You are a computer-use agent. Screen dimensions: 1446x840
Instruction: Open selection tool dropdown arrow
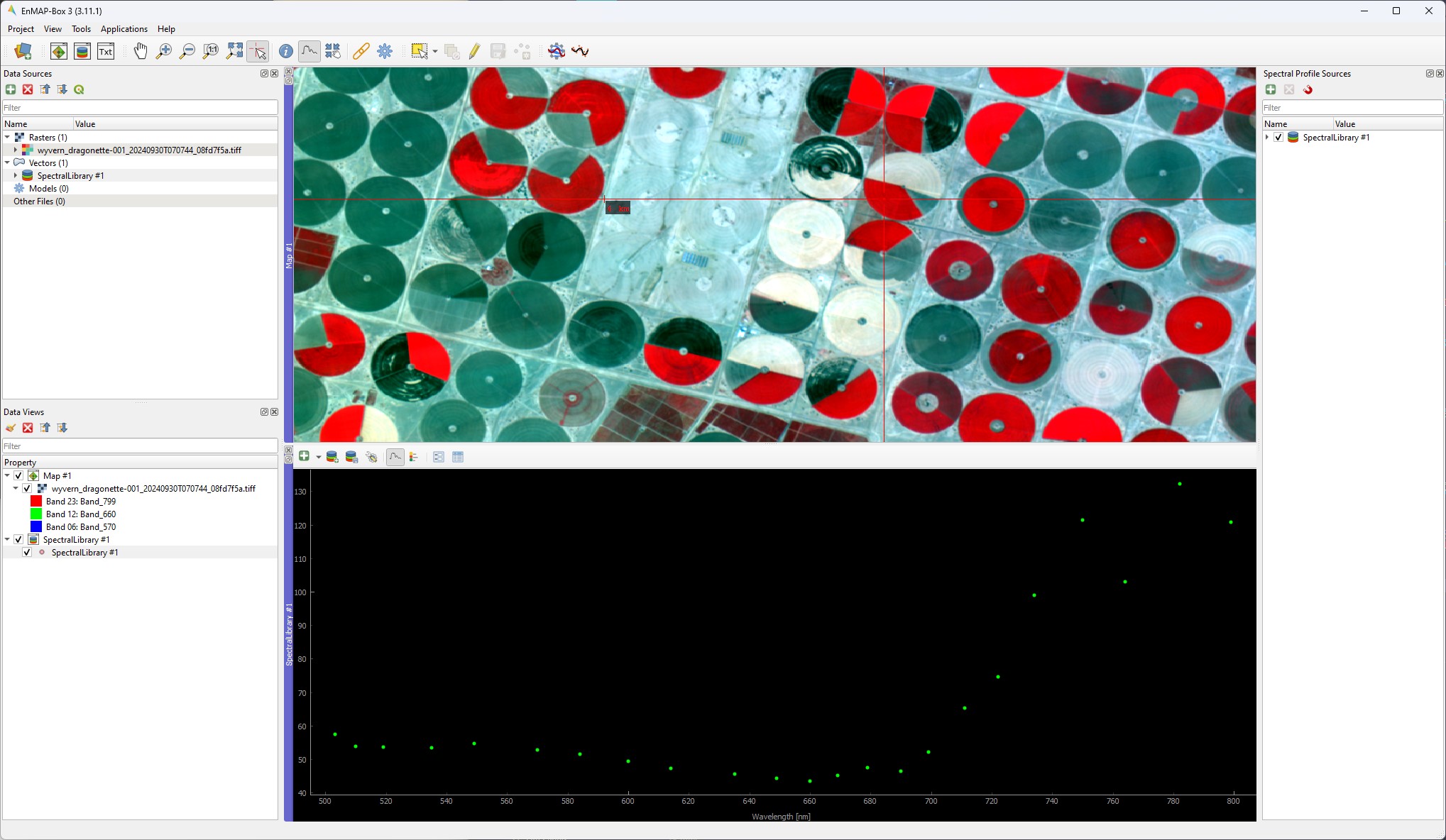(434, 51)
